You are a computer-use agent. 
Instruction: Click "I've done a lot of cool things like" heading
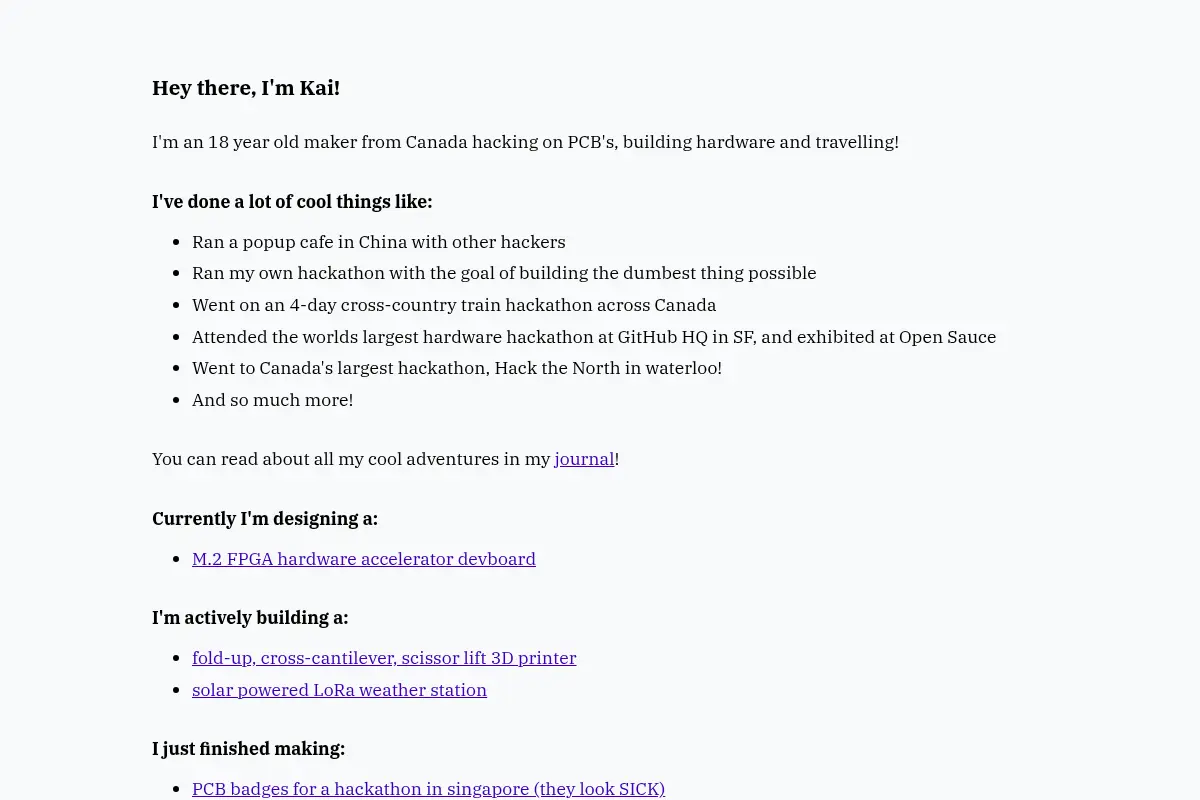pyautogui.click(x=292, y=202)
